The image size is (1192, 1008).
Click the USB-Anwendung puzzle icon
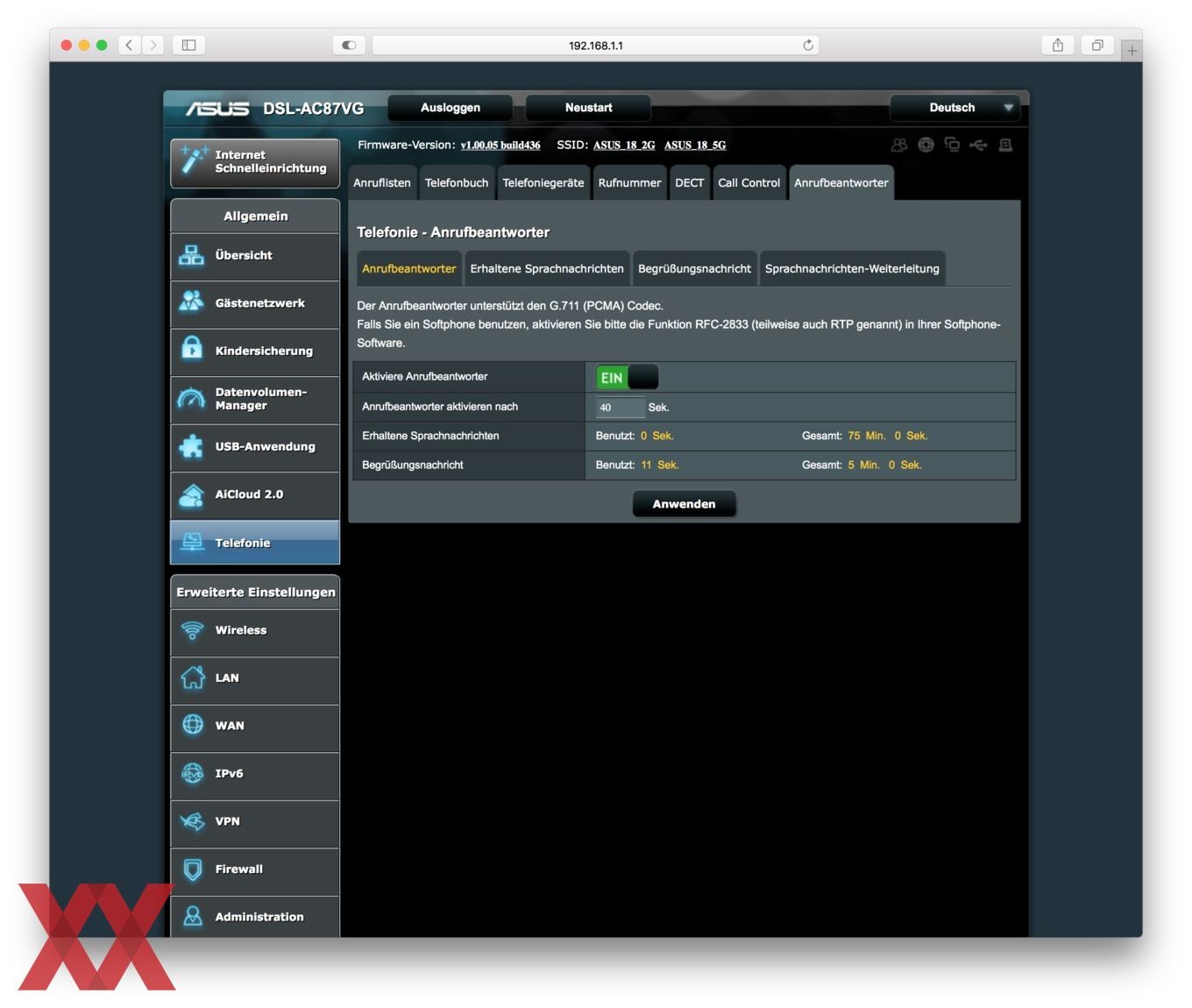(191, 446)
